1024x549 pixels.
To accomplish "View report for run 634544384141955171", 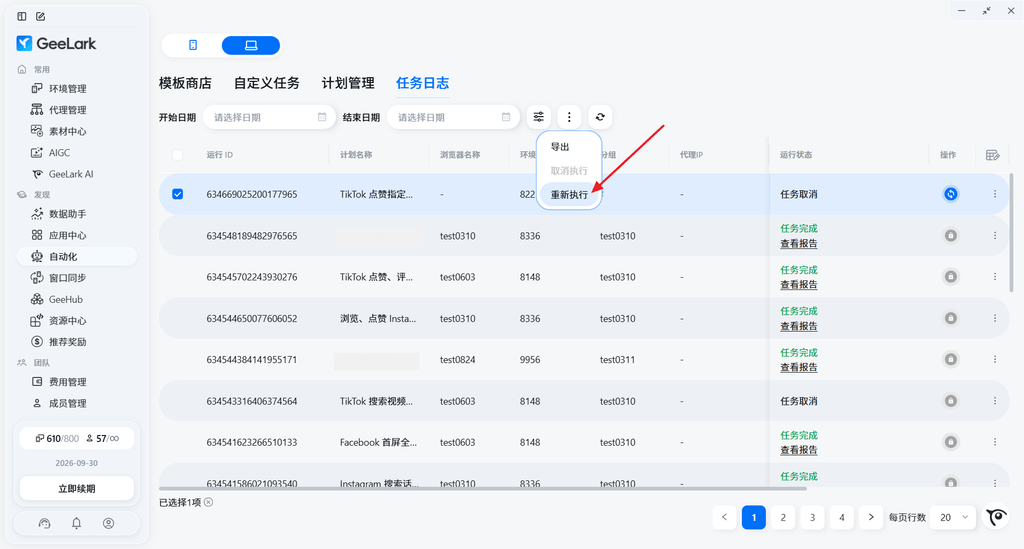I will 799,368.
